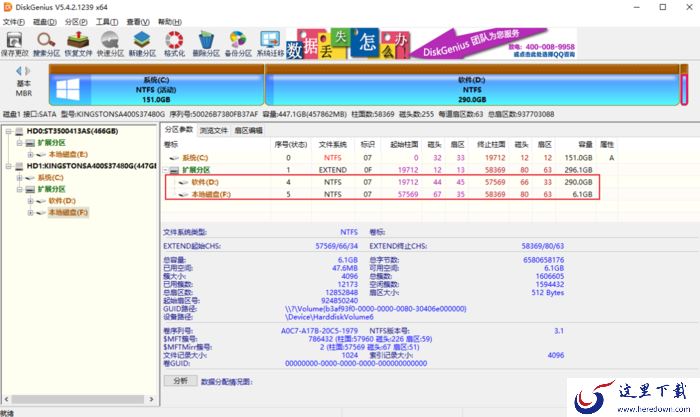Switch to the 分区参数 tab
The image size is (700, 417).
pos(179,130)
